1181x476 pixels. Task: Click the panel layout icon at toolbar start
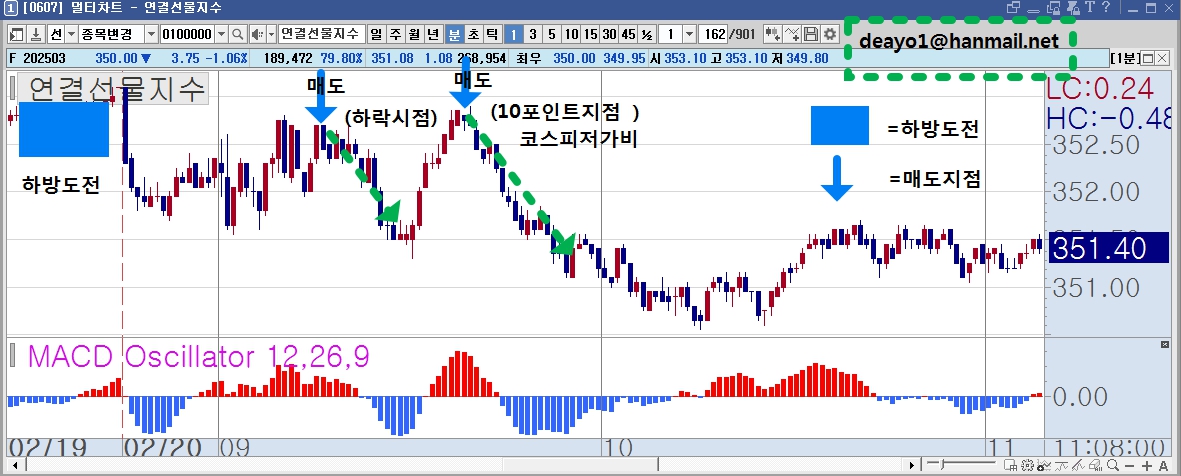point(17,34)
